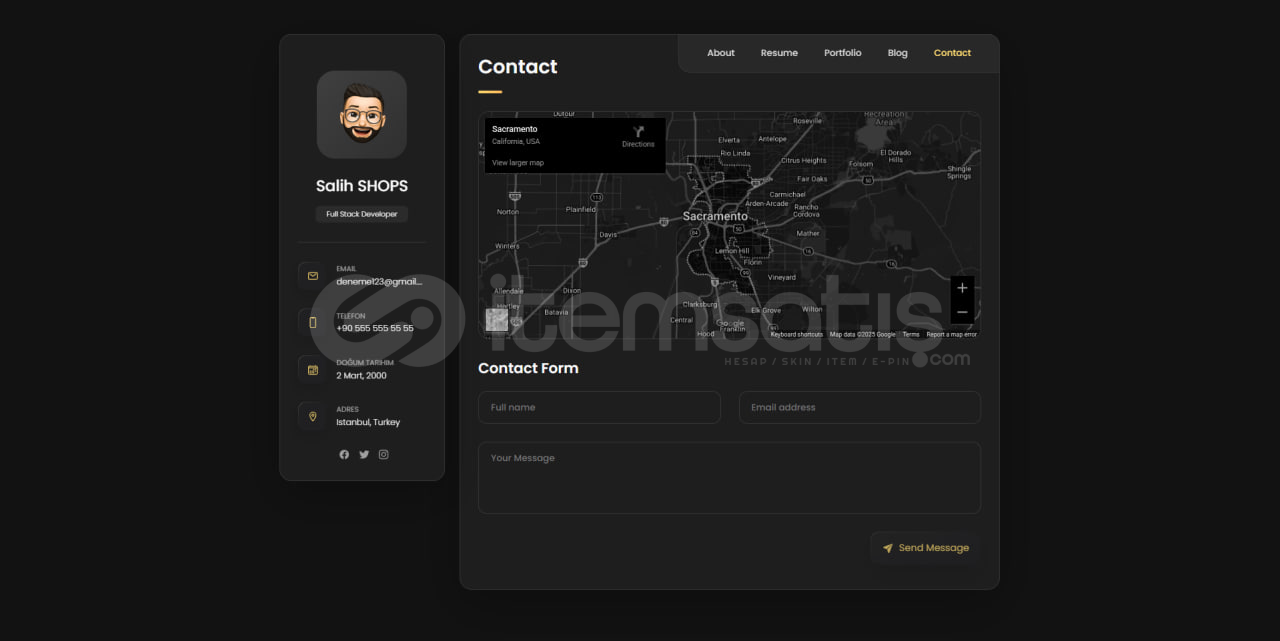Click the address location pin icon
Viewport: 1280px width, 641px height.
pyautogui.click(x=312, y=416)
